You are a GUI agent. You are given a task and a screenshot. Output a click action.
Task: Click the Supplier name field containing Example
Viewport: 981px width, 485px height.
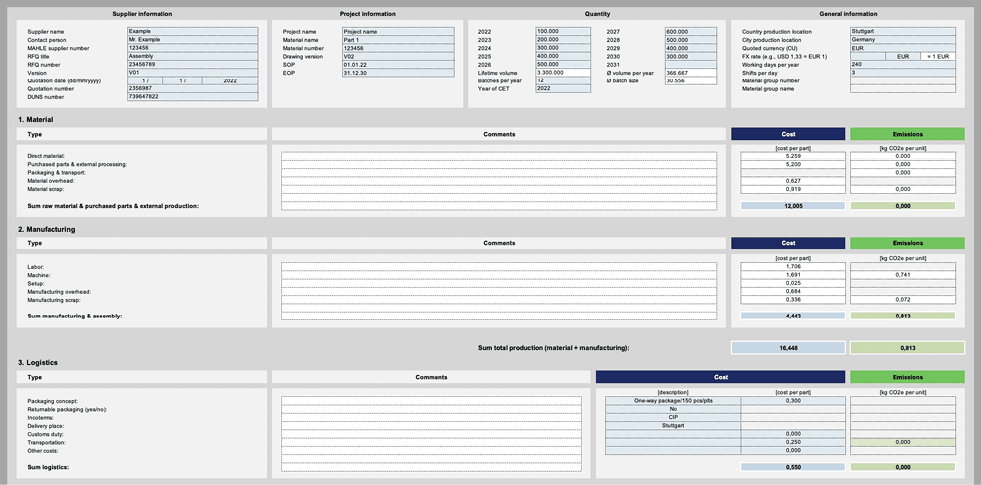(192, 31)
